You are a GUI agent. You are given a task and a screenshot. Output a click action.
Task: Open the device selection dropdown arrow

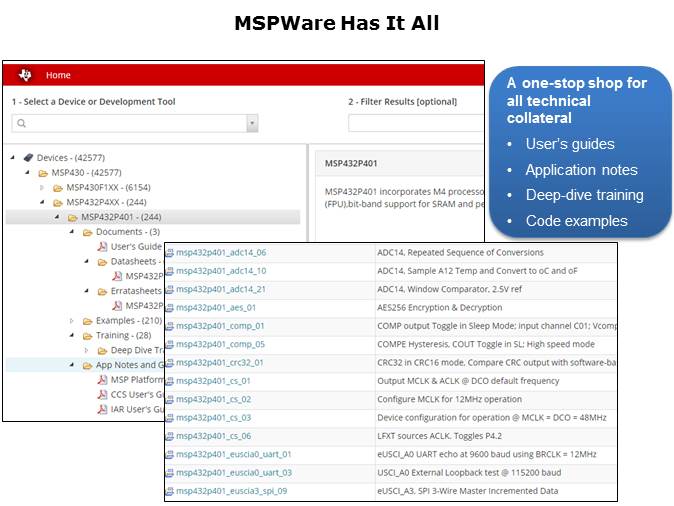point(252,123)
